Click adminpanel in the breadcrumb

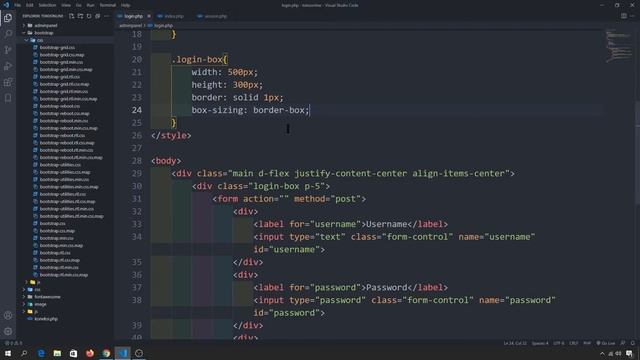point(130,25)
